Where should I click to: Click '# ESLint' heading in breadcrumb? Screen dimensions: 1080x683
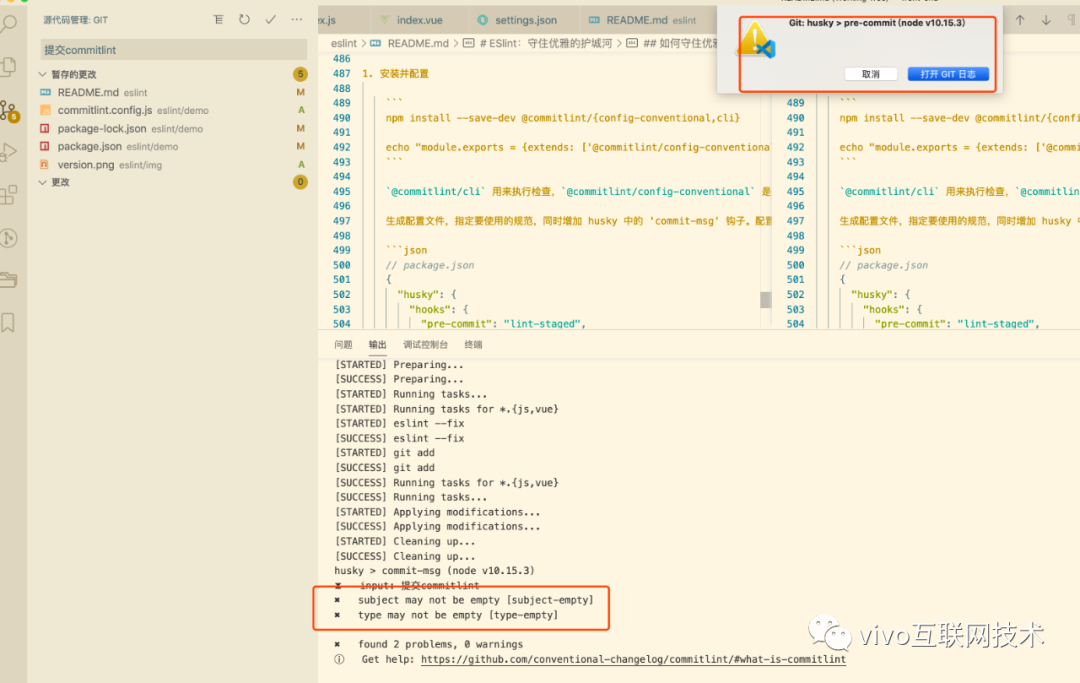545,43
